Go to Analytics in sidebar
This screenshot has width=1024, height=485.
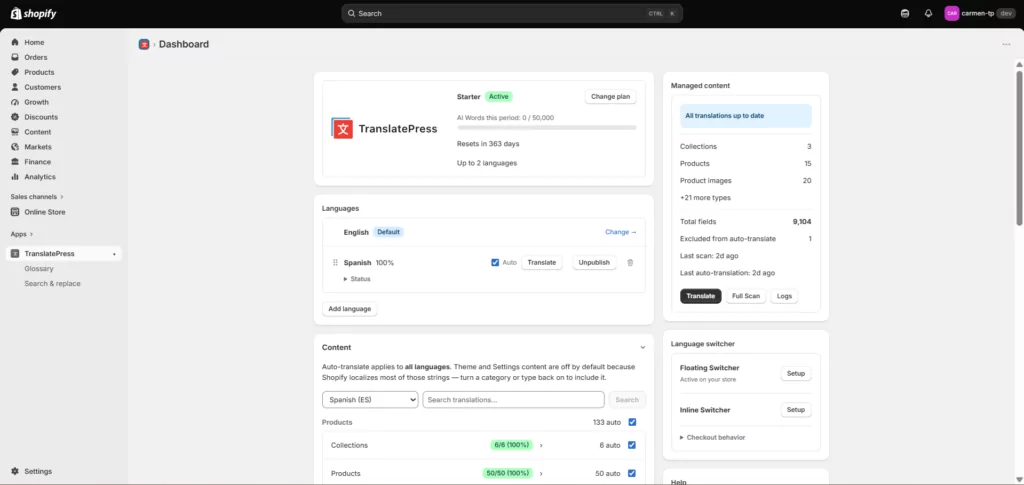pos(40,177)
